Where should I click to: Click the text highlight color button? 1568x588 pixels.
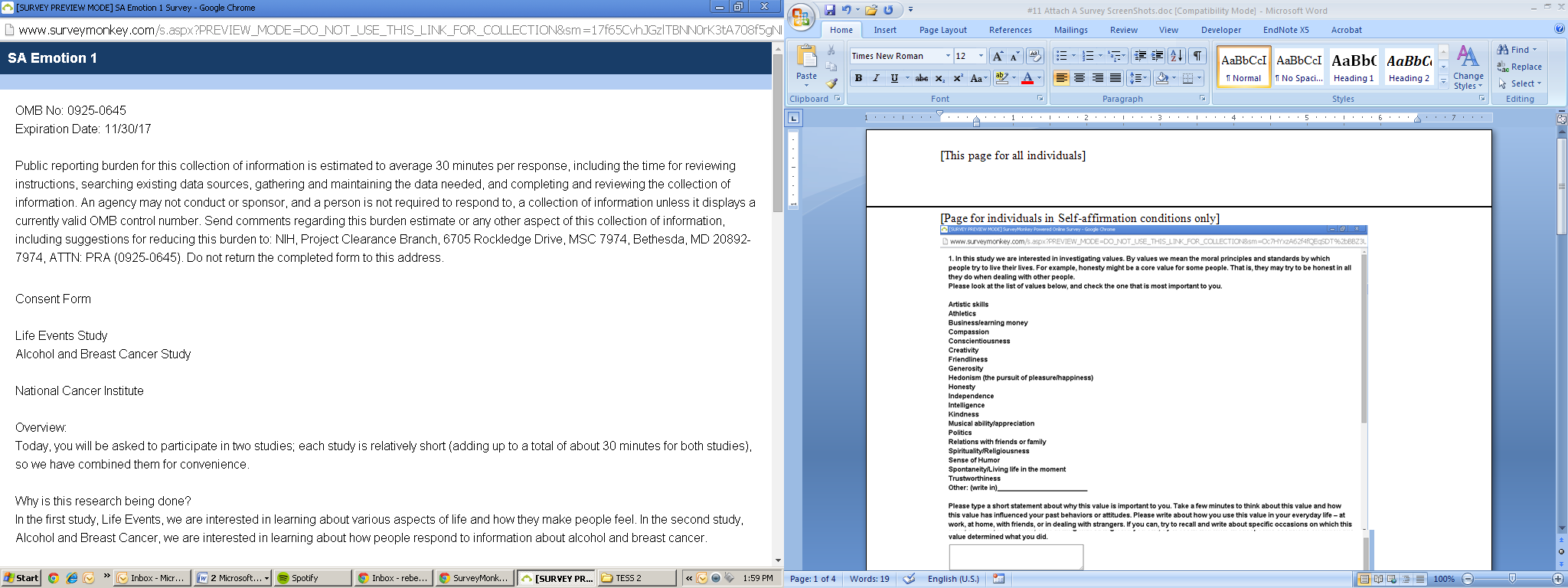click(1001, 78)
